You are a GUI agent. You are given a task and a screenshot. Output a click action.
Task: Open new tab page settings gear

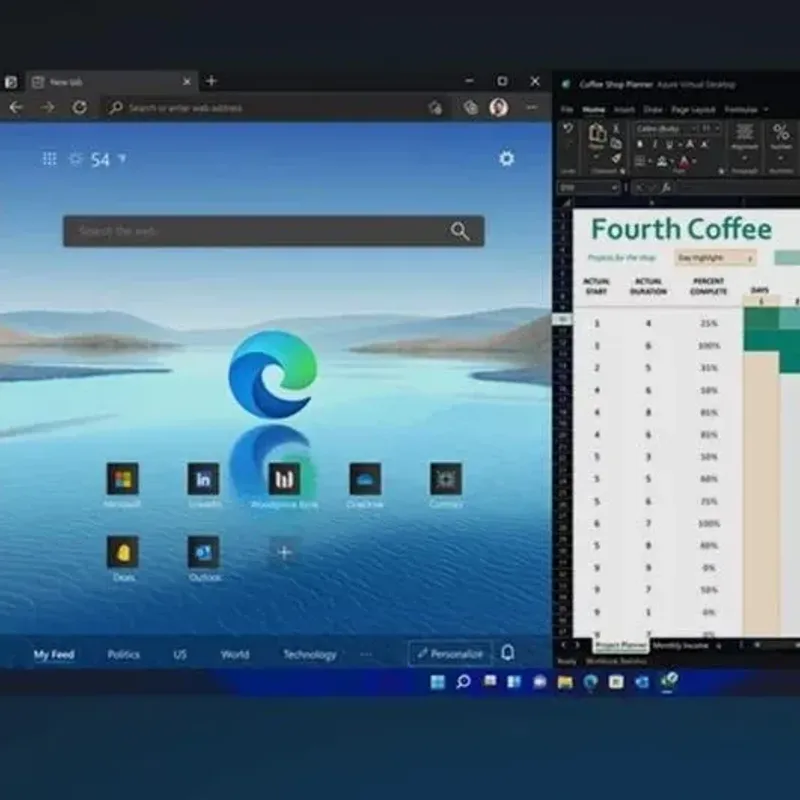pyautogui.click(x=506, y=159)
